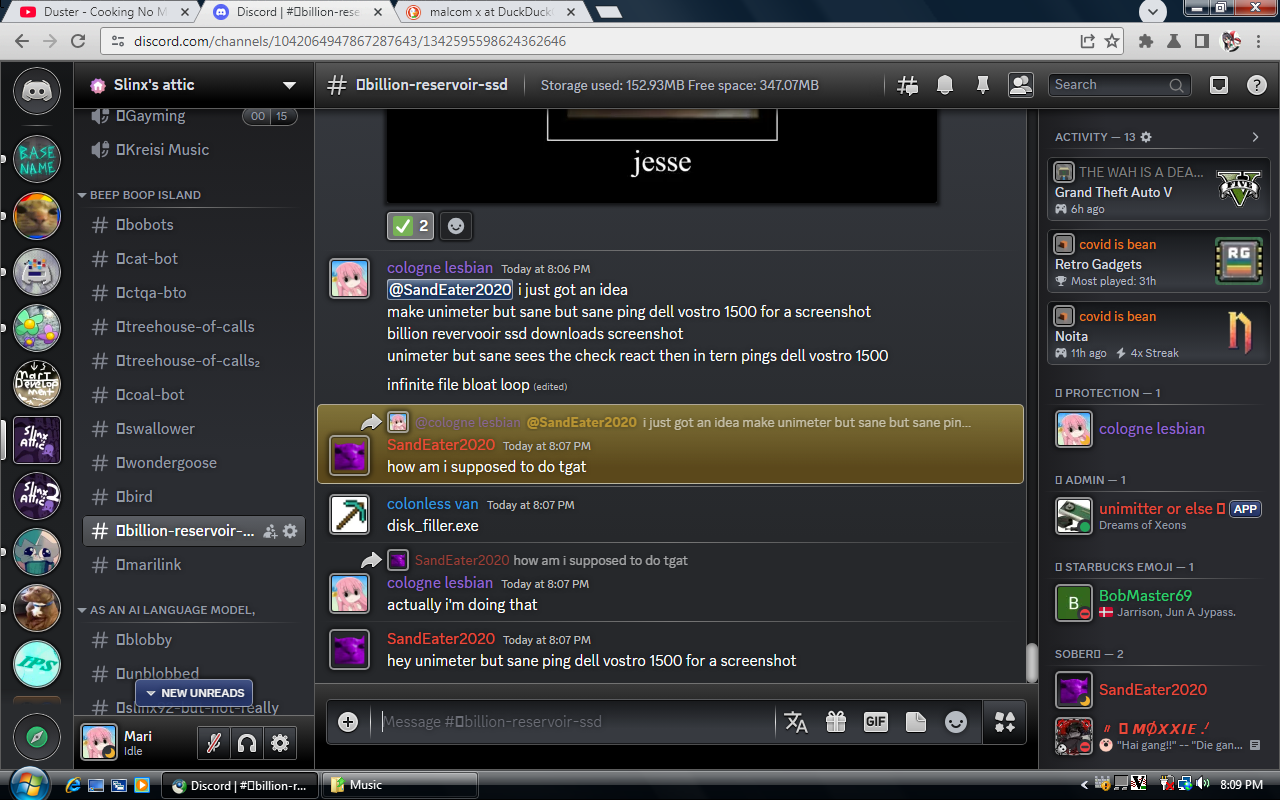This screenshot has height=800, width=1280.
Task: Click the @SandEater2020 mention link
Action: tap(450, 290)
